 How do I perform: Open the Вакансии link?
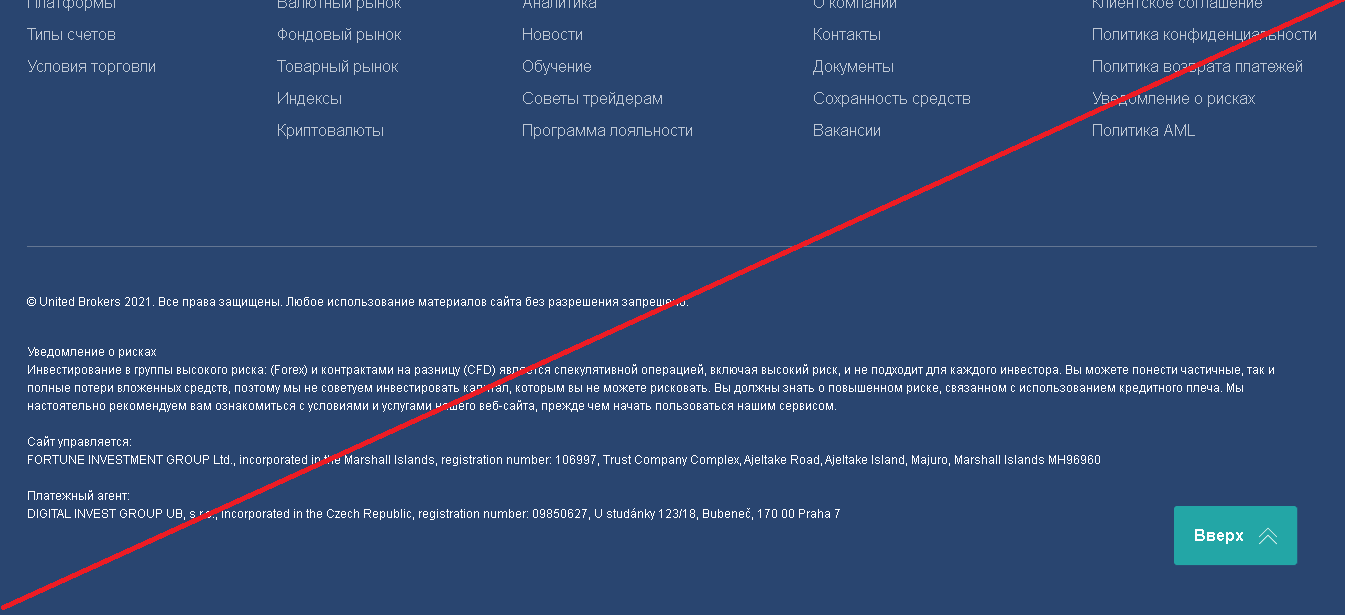tap(847, 131)
